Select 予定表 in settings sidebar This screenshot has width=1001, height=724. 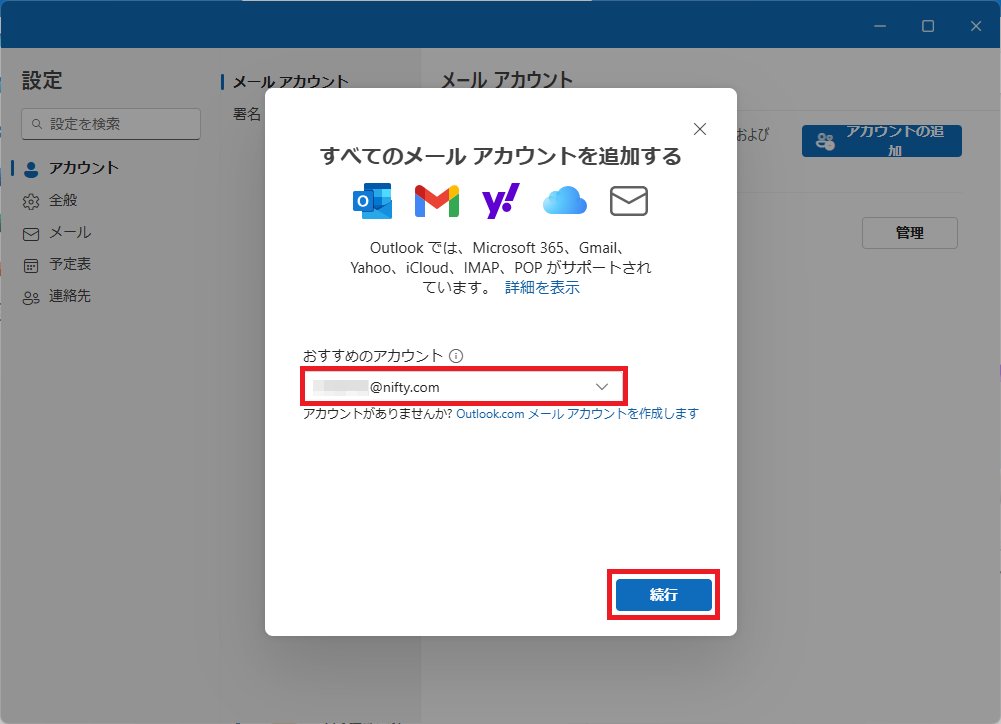[70, 264]
